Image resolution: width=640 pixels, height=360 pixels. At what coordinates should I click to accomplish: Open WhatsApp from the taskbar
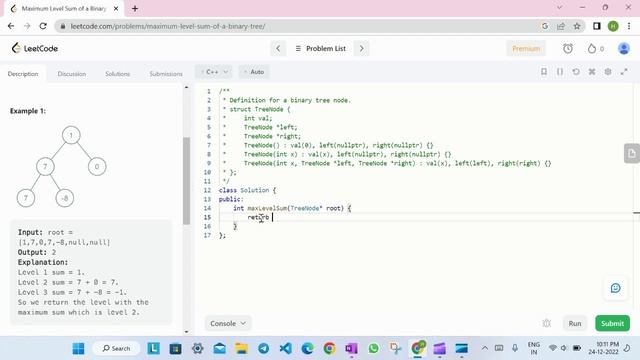point(373,349)
